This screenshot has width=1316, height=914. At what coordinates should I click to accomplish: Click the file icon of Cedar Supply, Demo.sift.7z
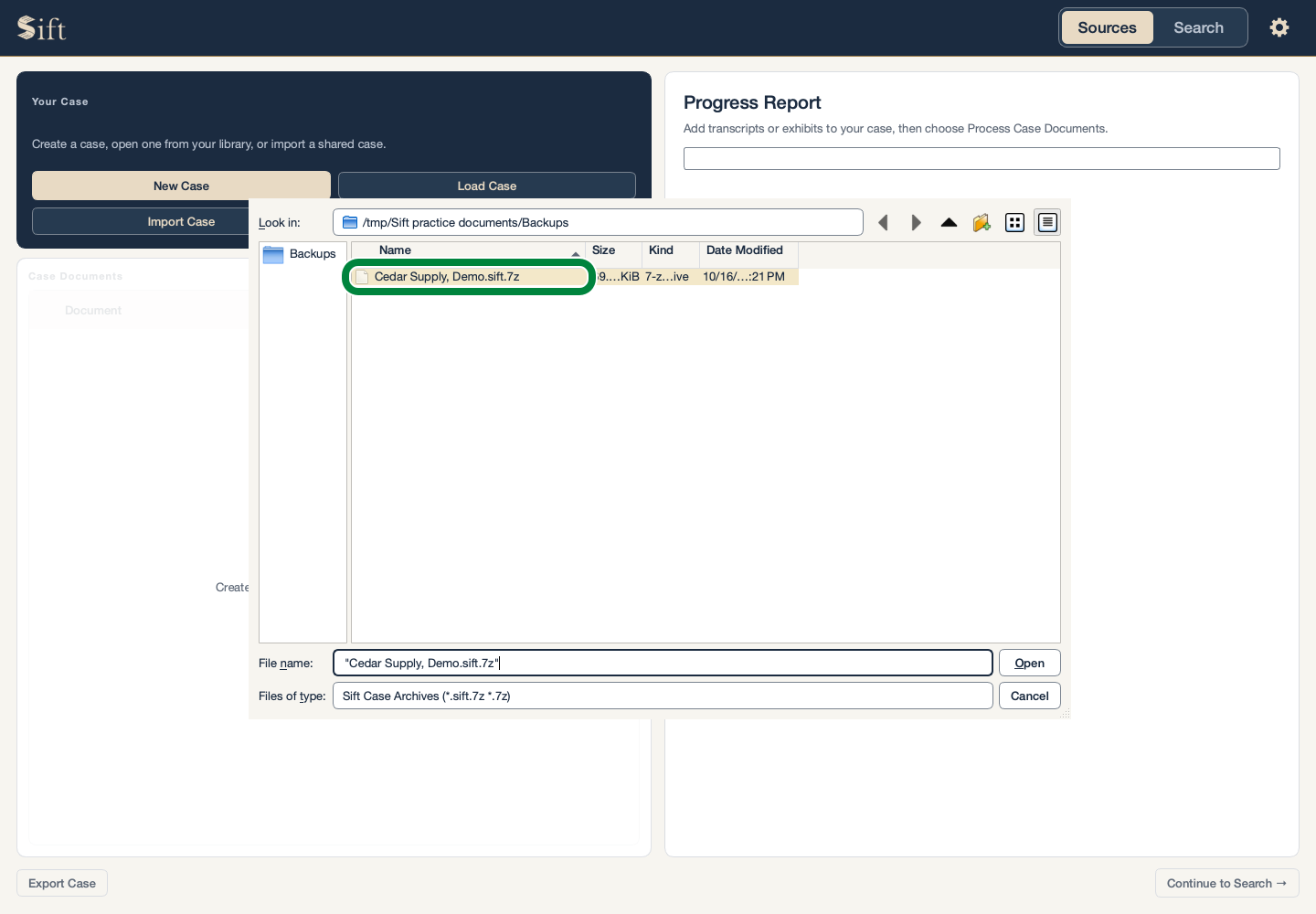coord(362,277)
